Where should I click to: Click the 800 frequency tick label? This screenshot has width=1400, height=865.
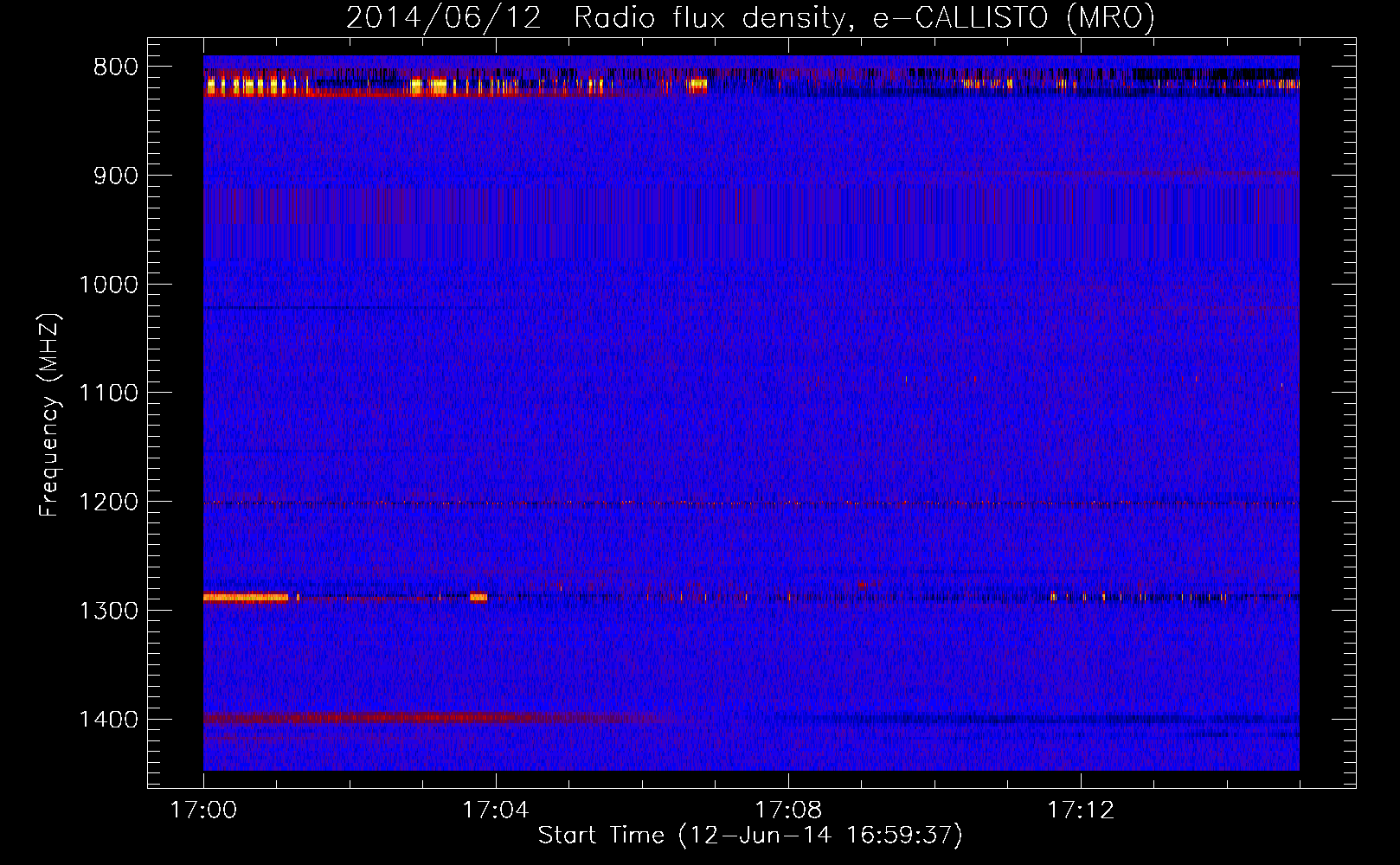116,67
